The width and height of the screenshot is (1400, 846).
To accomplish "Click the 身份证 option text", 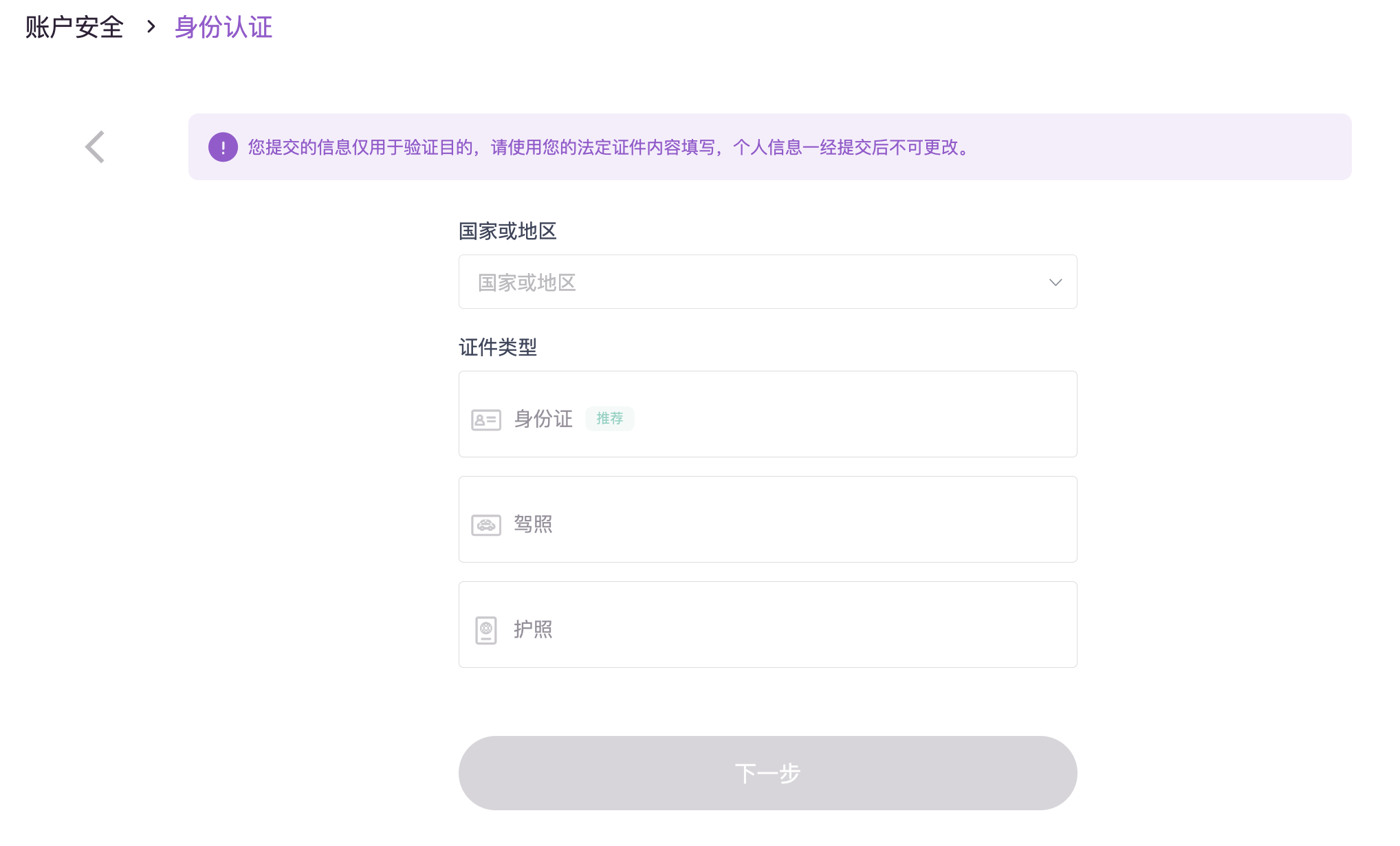I will (x=543, y=419).
